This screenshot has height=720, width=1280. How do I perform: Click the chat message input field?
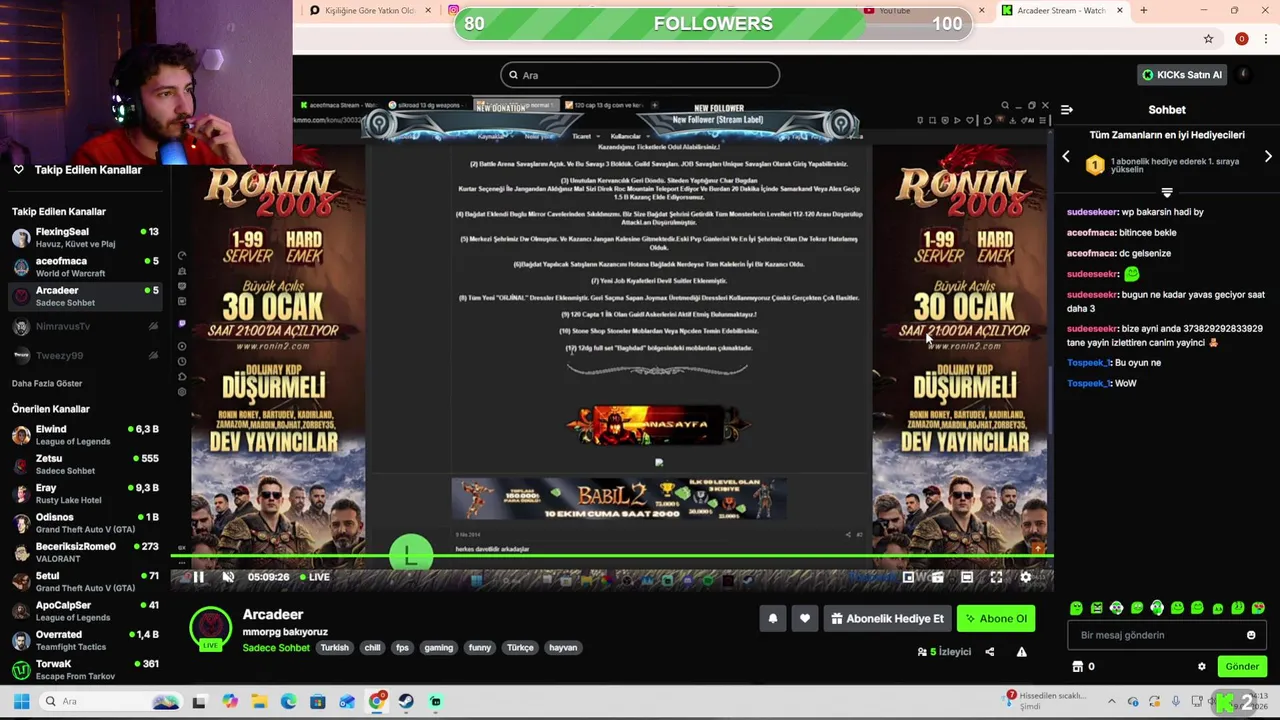click(x=1166, y=635)
